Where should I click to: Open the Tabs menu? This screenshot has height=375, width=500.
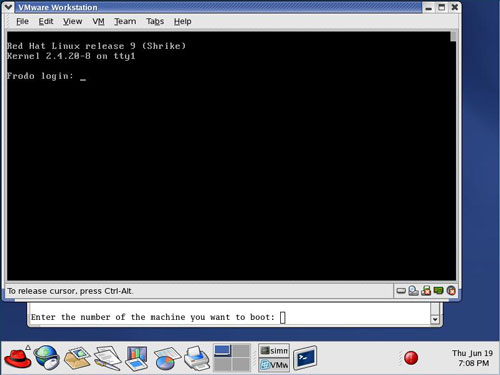(x=155, y=21)
